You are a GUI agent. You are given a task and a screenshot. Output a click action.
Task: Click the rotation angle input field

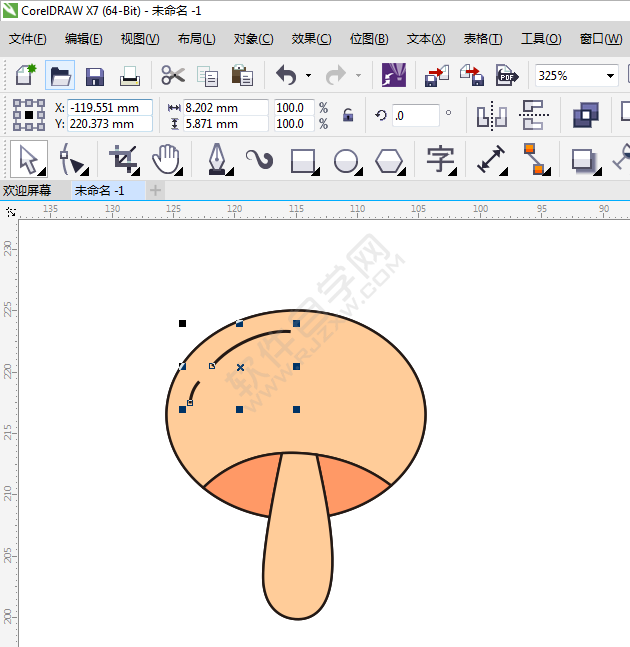[415, 115]
